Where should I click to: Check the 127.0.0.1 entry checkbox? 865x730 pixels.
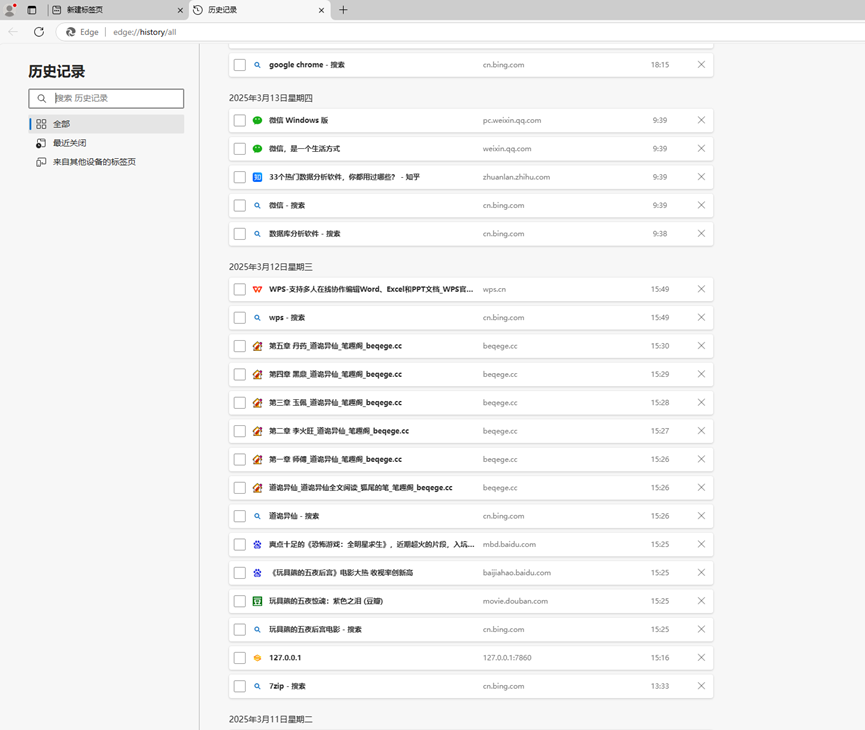click(x=239, y=658)
